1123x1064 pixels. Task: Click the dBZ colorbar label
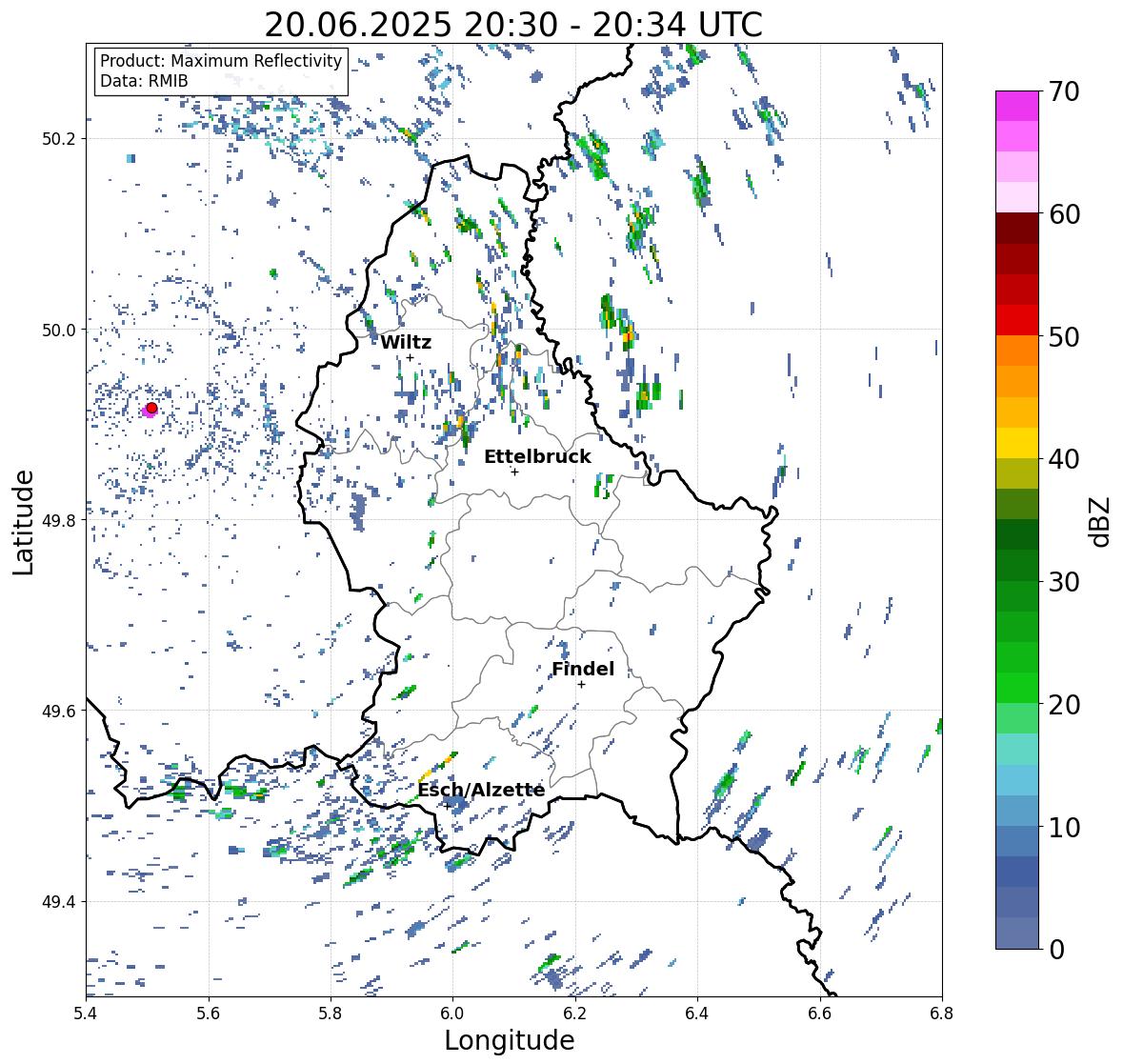(1101, 522)
